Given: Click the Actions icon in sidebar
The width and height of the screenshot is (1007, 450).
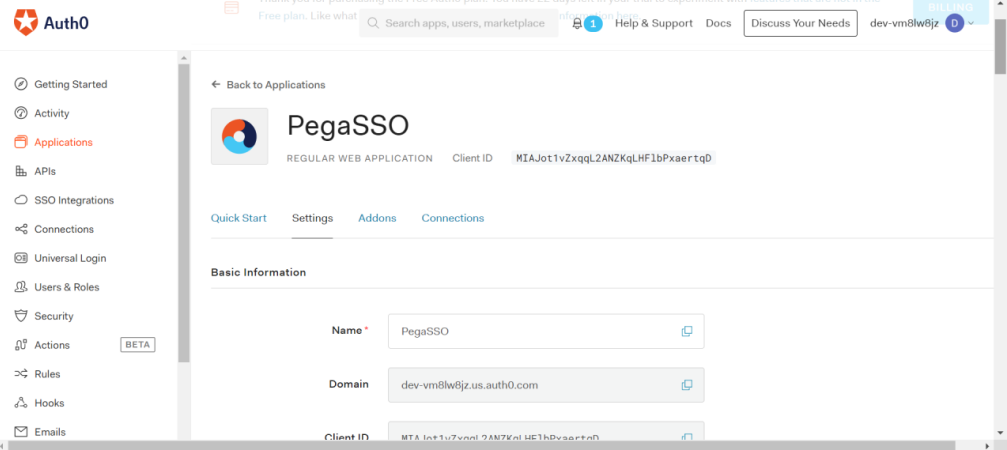Looking at the screenshot, I should click(x=21, y=345).
